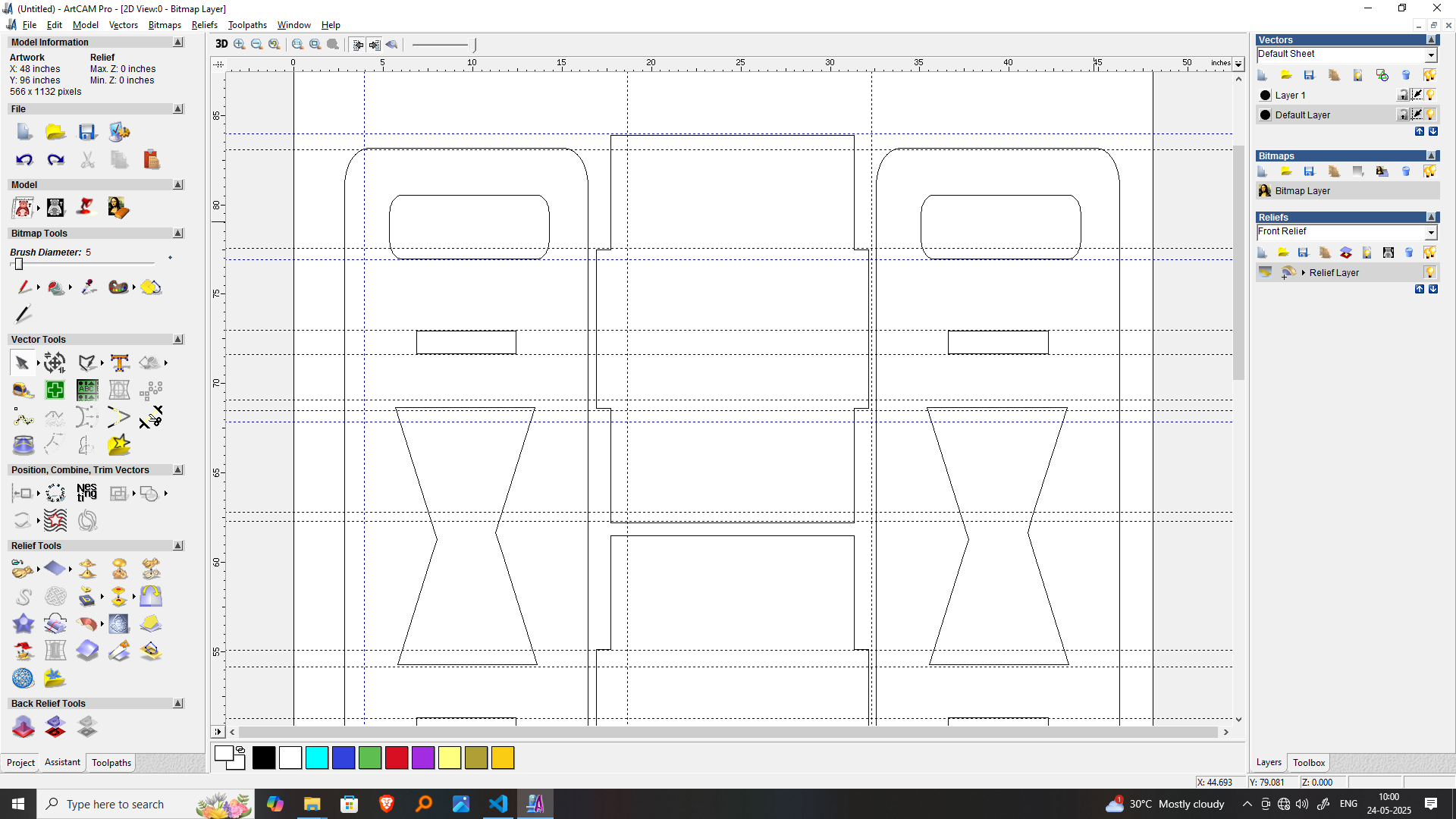
Task: Select the cyan color swatch
Action: 317,758
